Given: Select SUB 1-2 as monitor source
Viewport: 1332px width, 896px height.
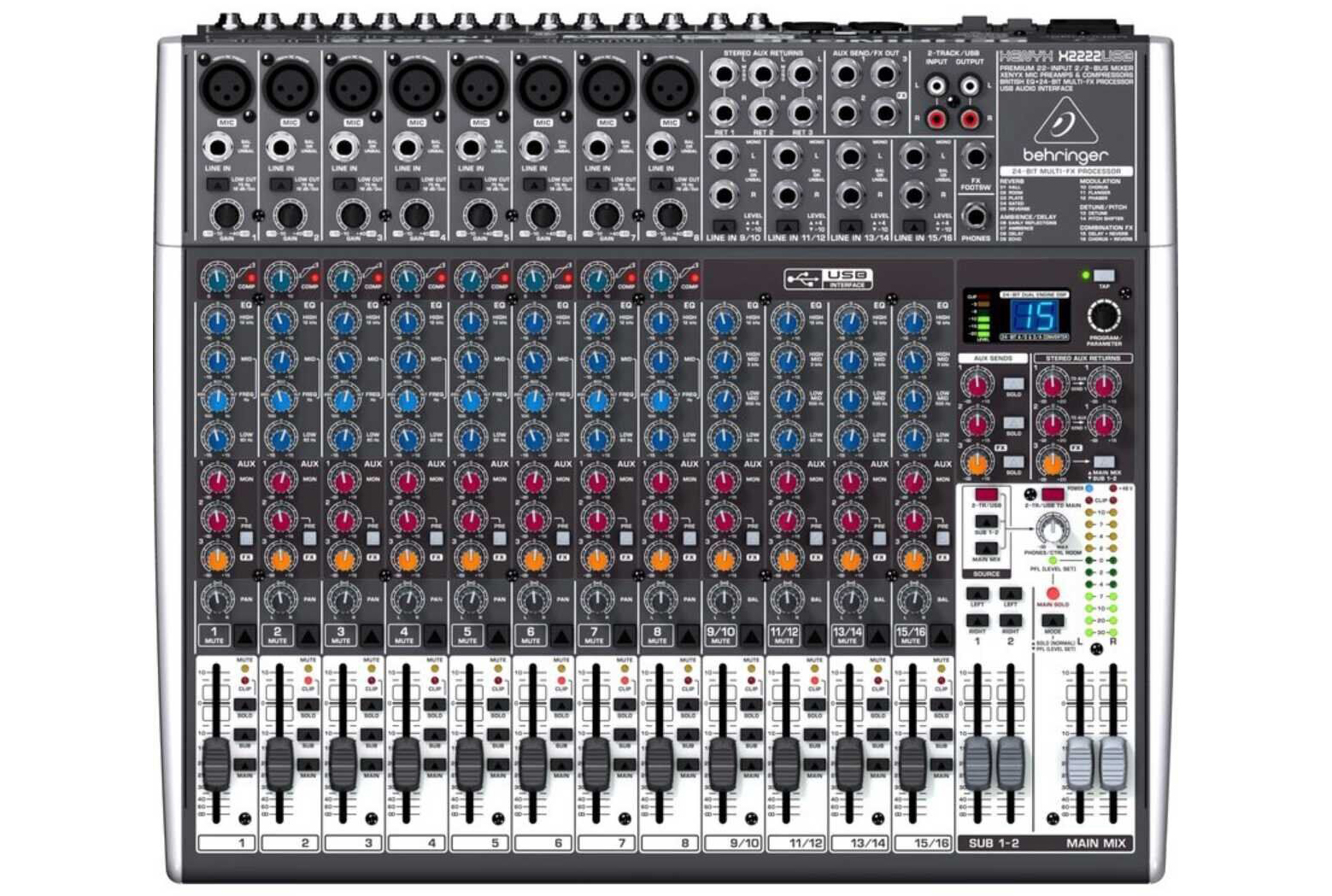Looking at the screenshot, I should [986, 522].
